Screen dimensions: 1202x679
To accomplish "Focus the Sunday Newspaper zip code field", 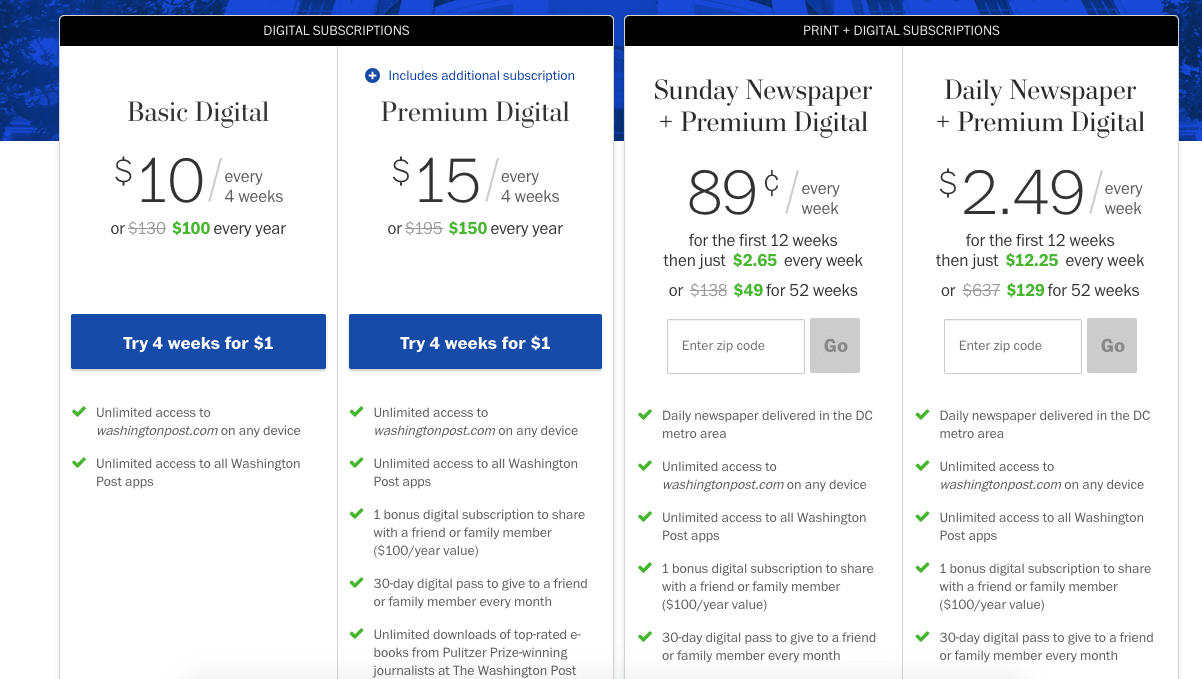I will (736, 346).
